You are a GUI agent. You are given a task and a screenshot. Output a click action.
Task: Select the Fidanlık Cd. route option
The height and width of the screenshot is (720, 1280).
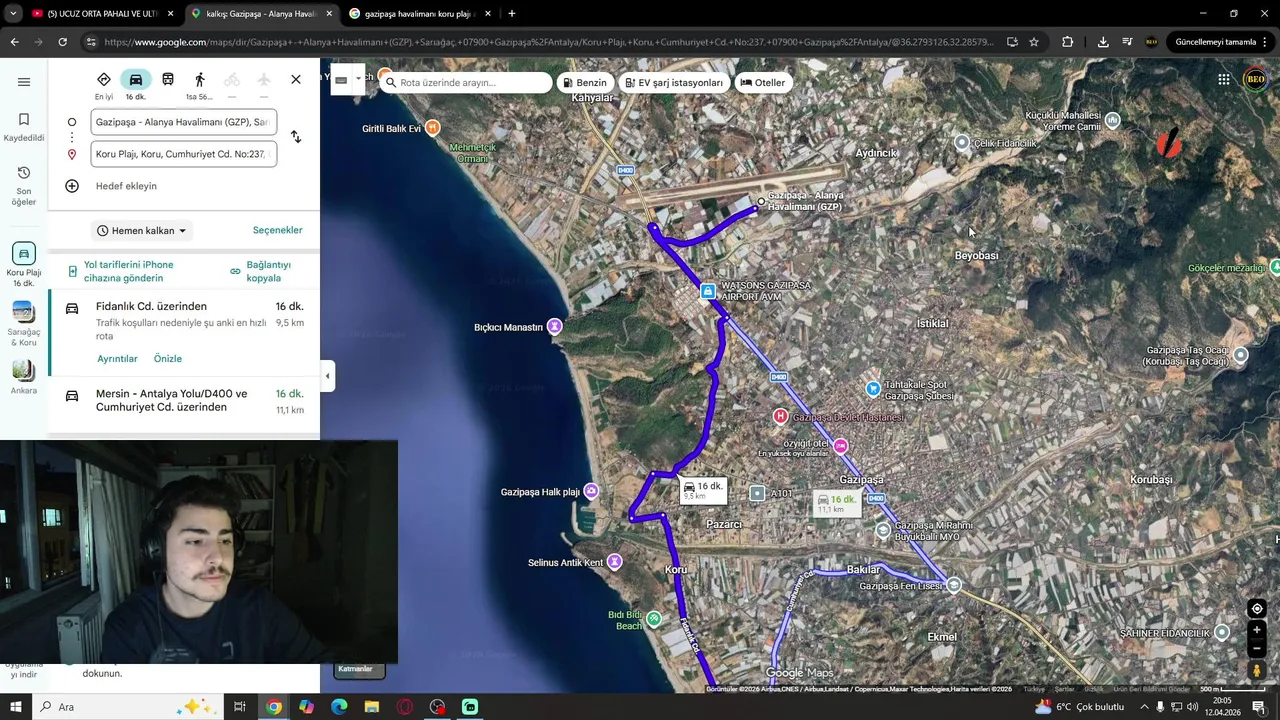(x=184, y=335)
